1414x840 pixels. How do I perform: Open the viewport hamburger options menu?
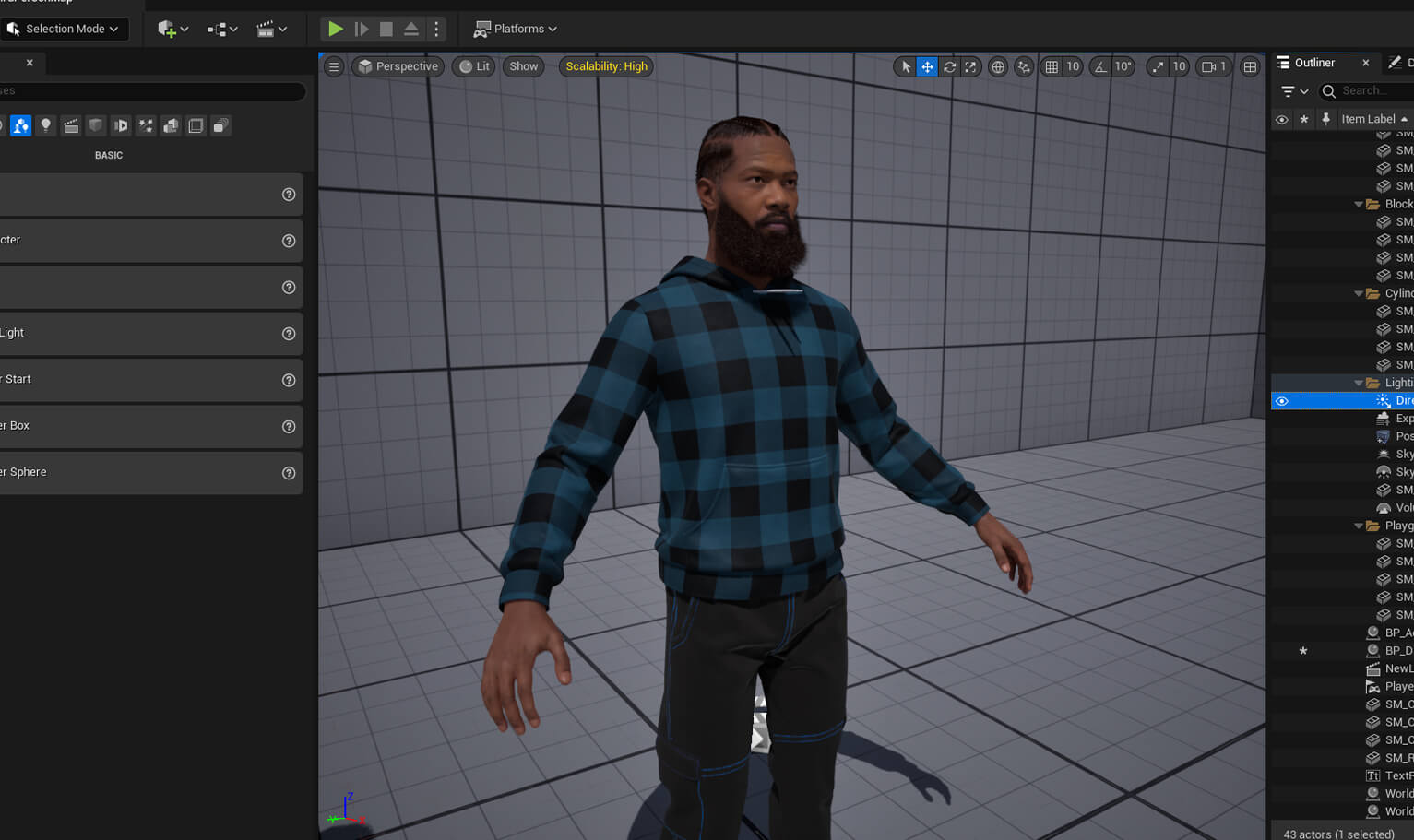334,66
